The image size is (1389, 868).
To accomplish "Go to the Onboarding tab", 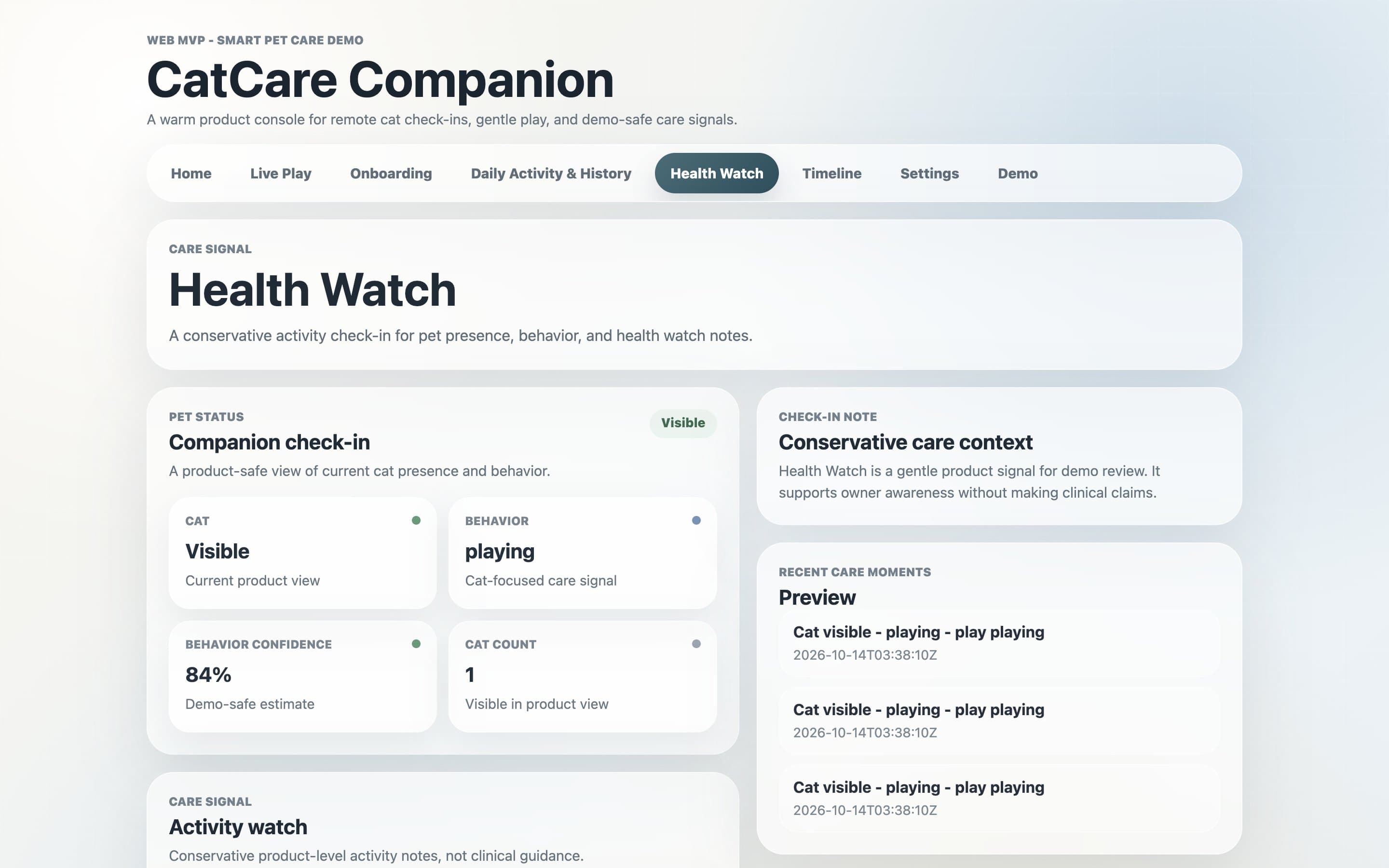I will point(391,174).
